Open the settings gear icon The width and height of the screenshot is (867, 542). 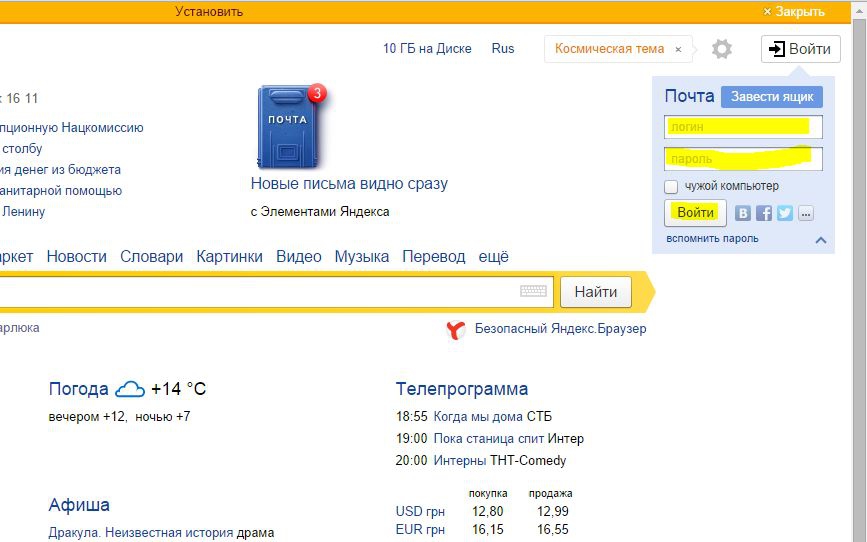722,49
